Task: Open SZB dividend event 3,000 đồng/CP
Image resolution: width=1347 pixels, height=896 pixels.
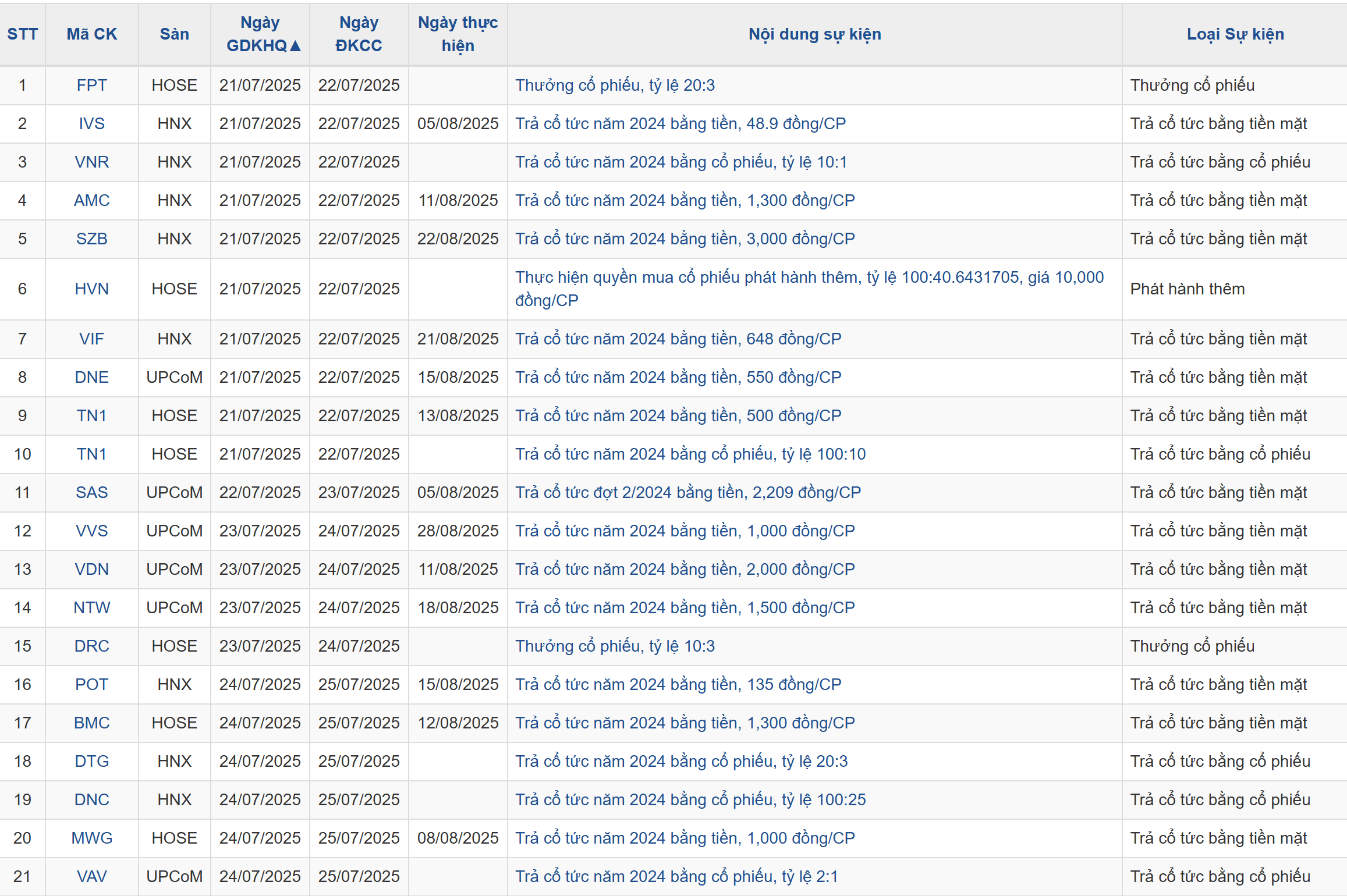Action: point(685,239)
